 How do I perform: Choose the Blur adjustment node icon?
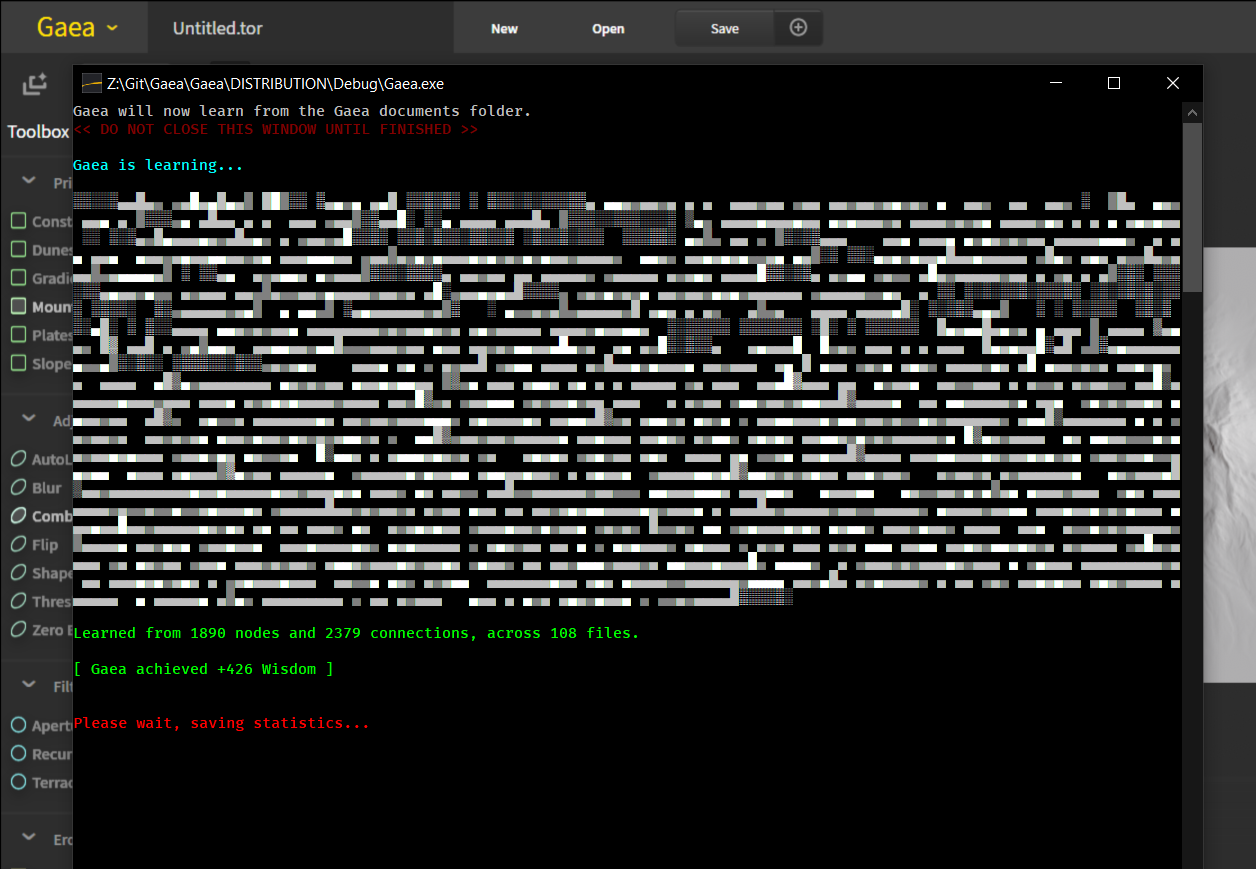[18, 488]
